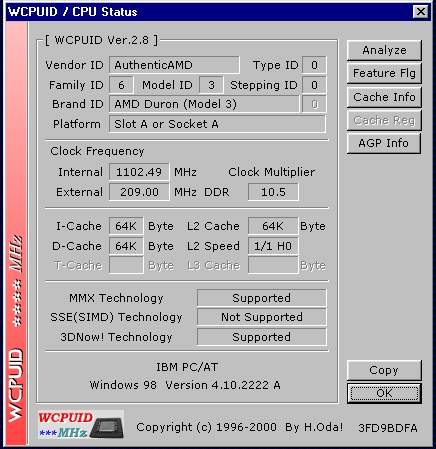
Task: Click the MMX Technology Supported field
Action: click(262, 298)
